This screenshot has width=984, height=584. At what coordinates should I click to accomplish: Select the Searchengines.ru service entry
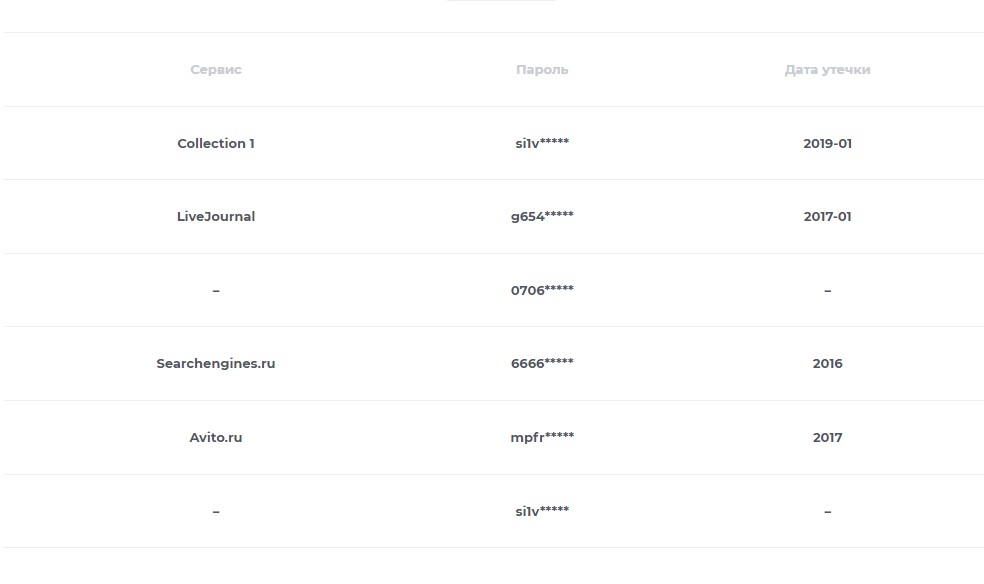216,363
